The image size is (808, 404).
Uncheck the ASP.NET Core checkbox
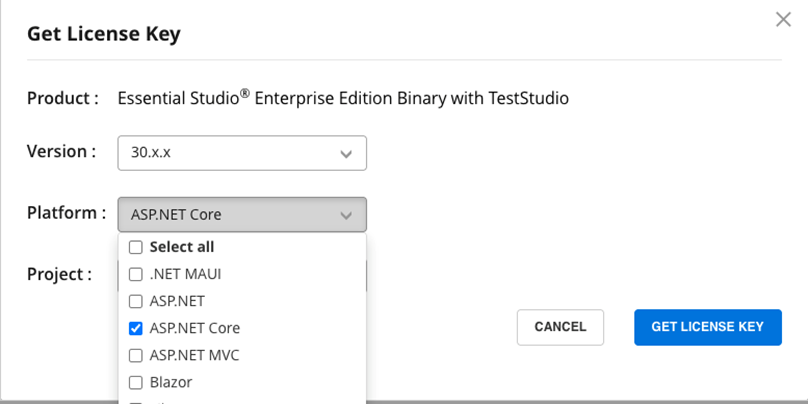[x=136, y=328]
